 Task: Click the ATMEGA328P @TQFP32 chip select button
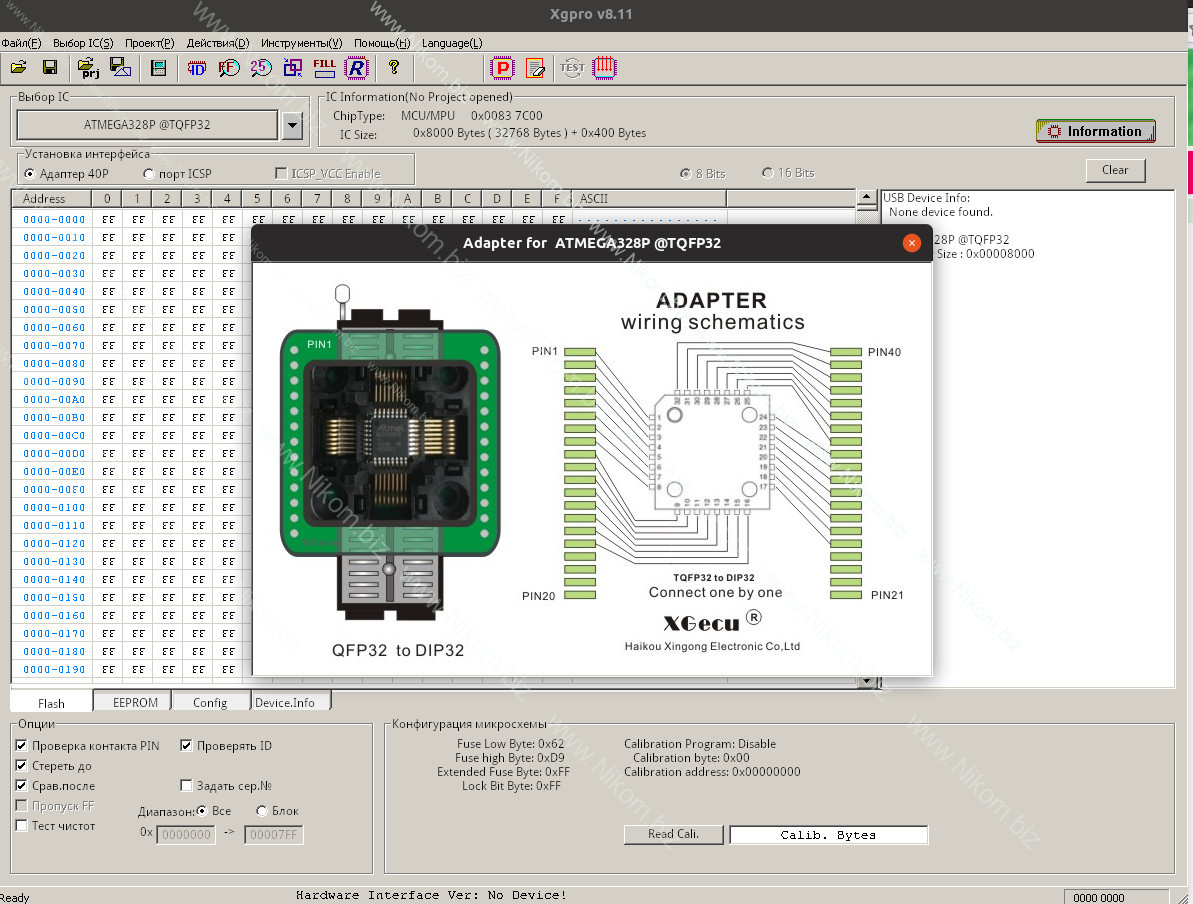(x=148, y=125)
